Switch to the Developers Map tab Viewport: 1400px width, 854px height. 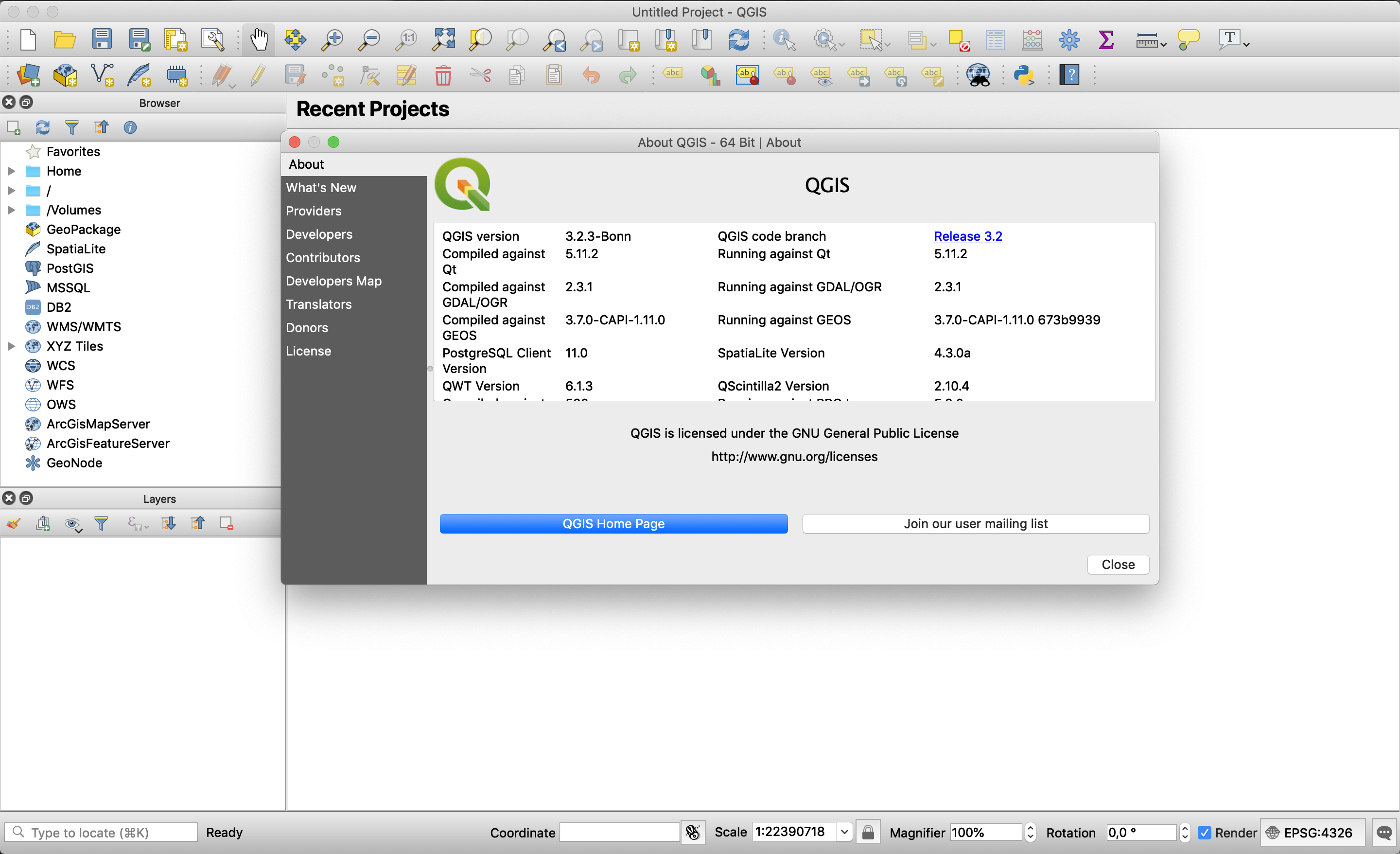(333, 281)
